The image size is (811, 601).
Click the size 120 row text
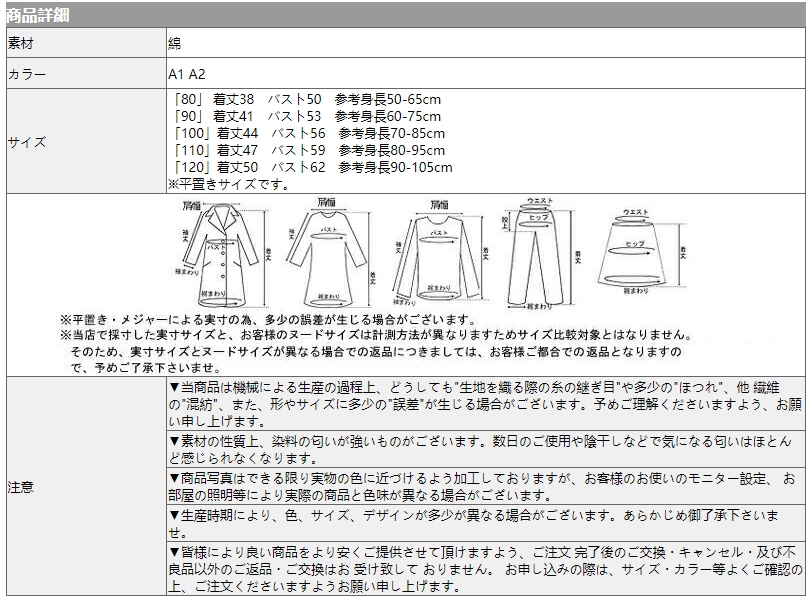(x=310, y=167)
